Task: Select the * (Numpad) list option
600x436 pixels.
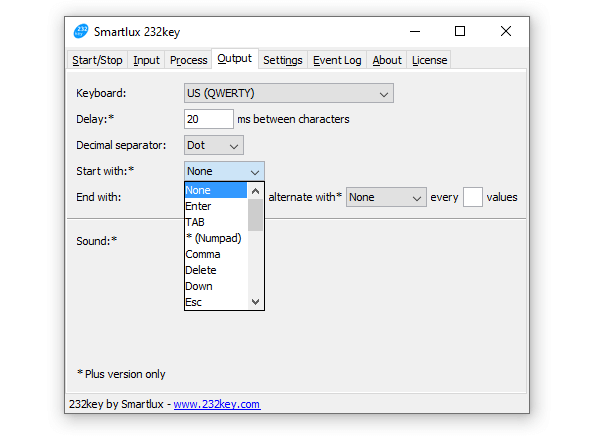Action: click(212, 238)
